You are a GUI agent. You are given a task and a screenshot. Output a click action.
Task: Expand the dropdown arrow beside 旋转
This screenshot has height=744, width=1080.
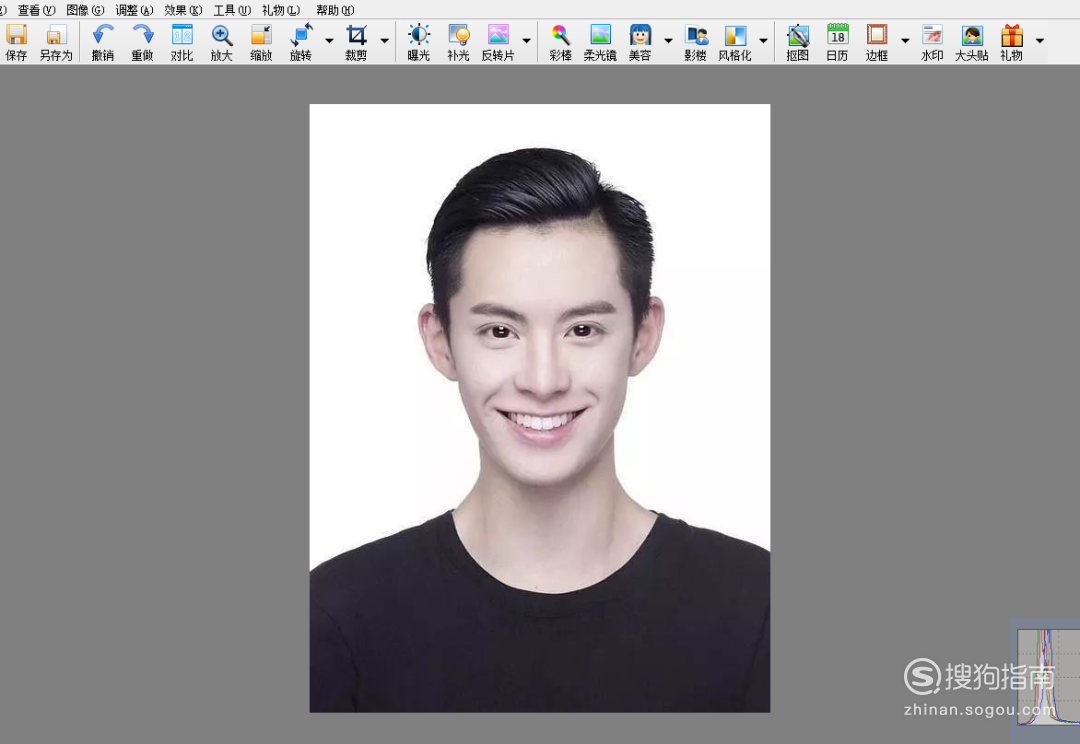[x=329, y=41]
